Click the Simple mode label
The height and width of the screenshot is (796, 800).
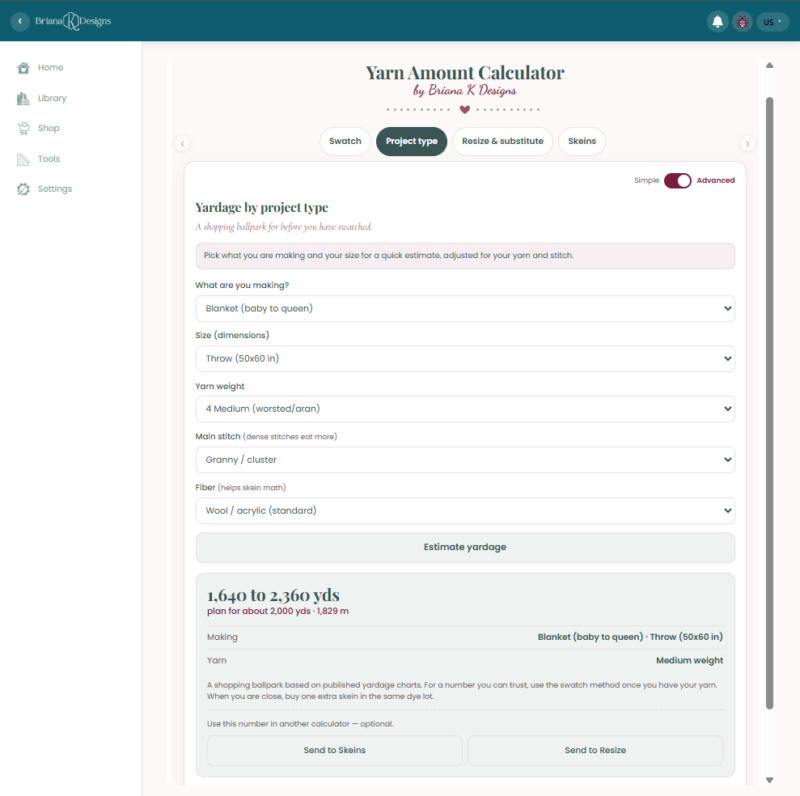(x=646, y=180)
